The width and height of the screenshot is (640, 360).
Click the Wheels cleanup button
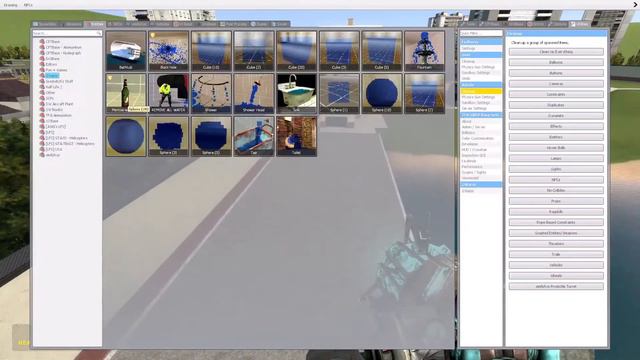(556, 276)
